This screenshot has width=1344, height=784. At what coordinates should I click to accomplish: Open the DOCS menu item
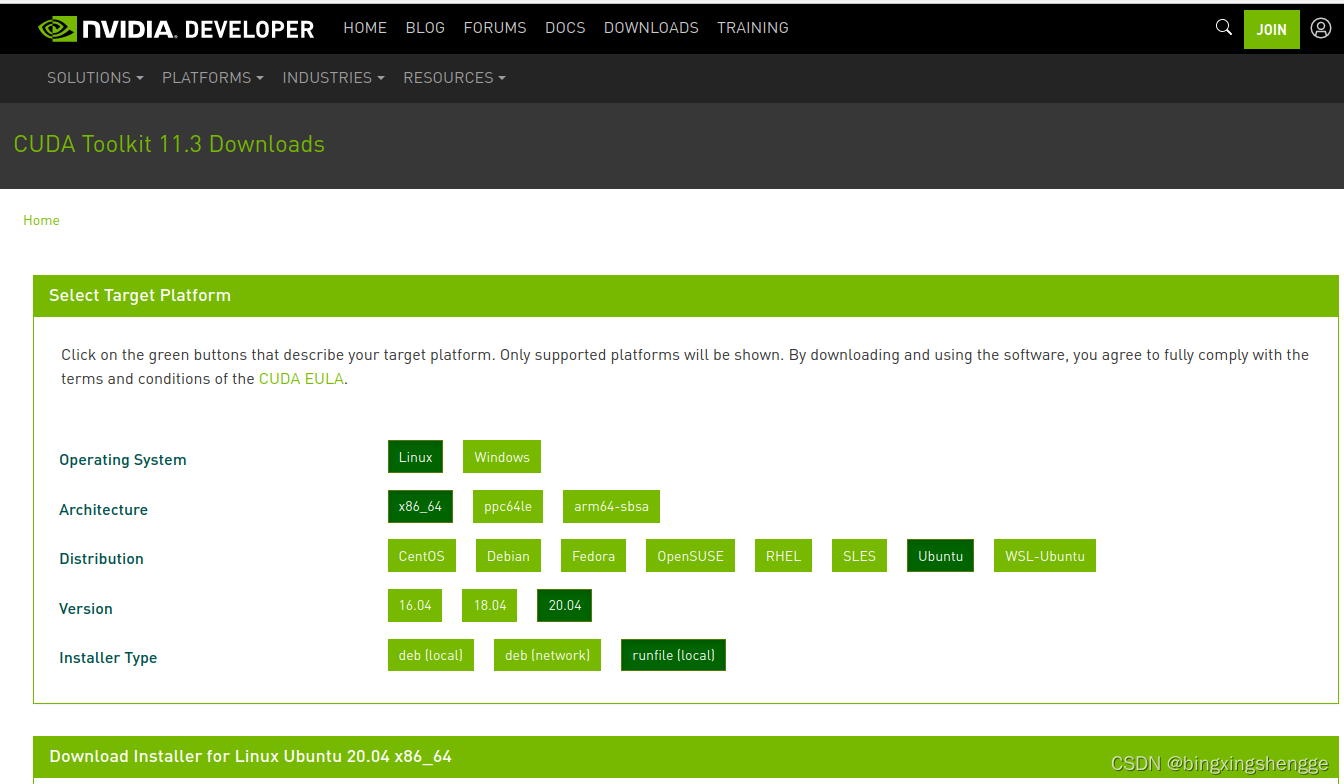tap(565, 28)
